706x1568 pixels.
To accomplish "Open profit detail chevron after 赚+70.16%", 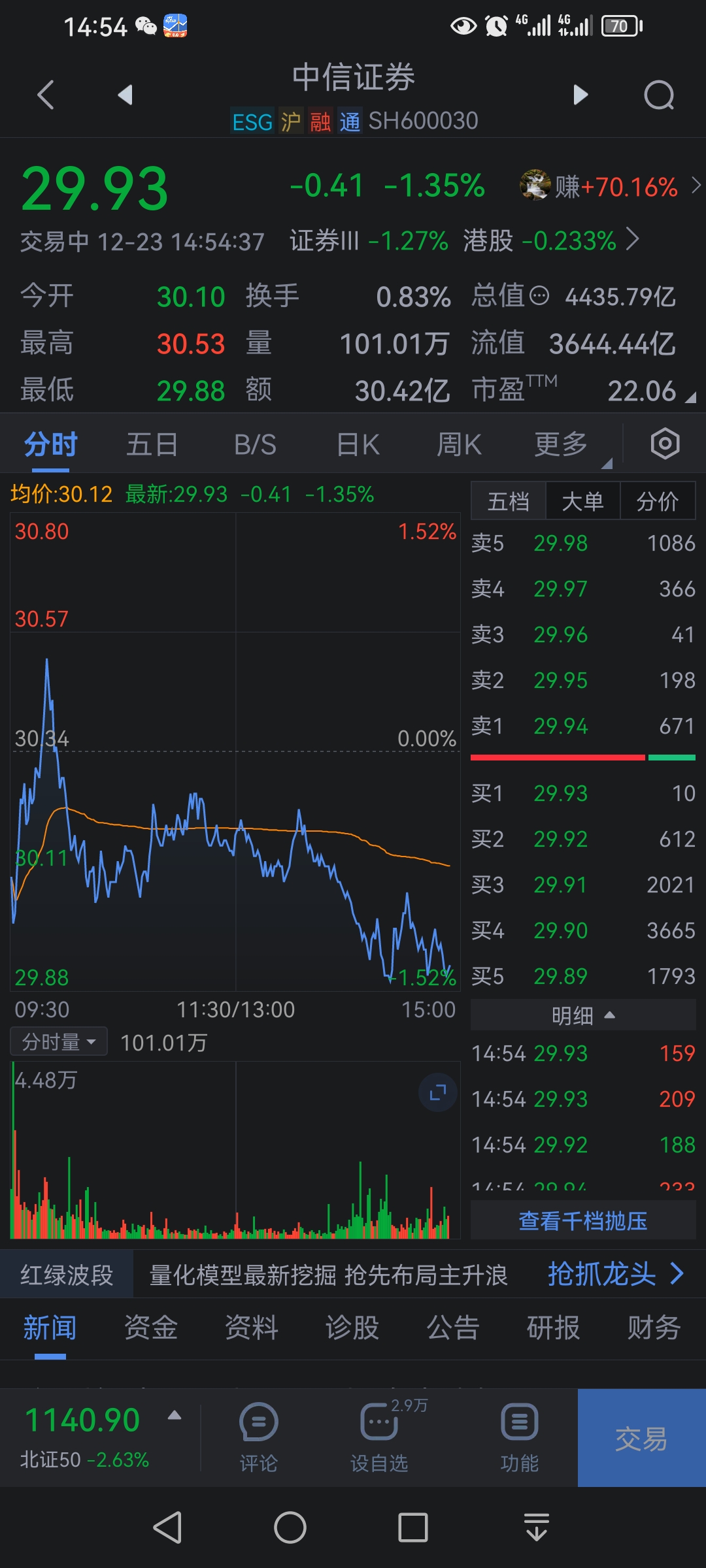I will (x=696, y=186).
